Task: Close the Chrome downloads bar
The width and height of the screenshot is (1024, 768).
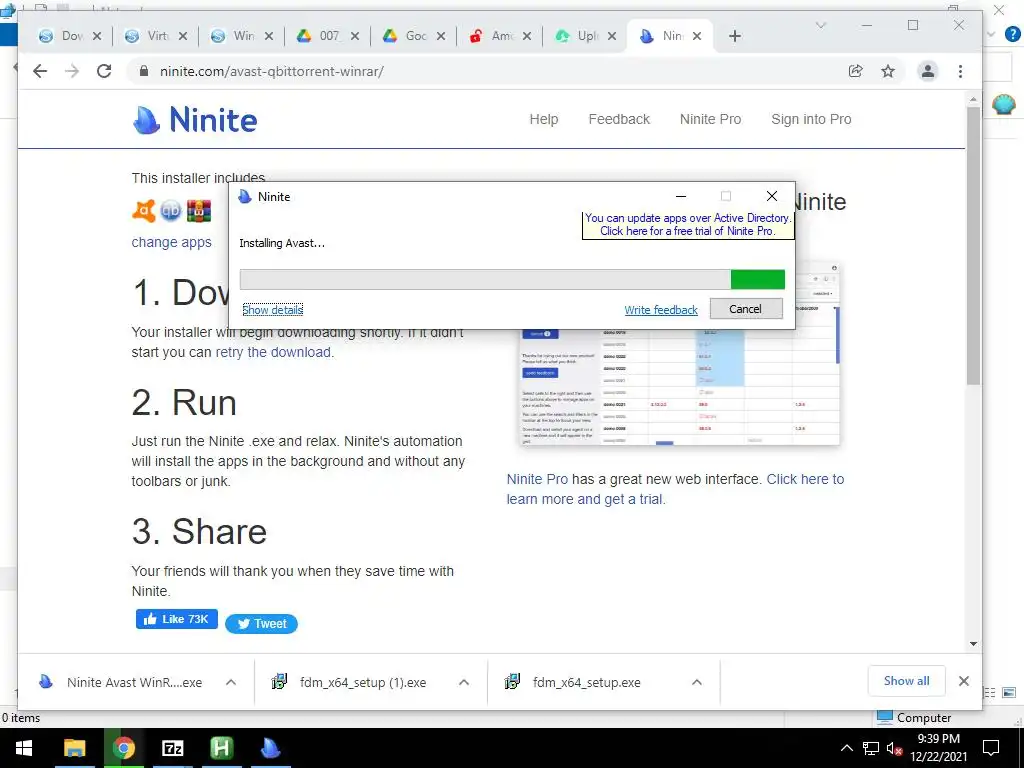Action: coord(964,681)
